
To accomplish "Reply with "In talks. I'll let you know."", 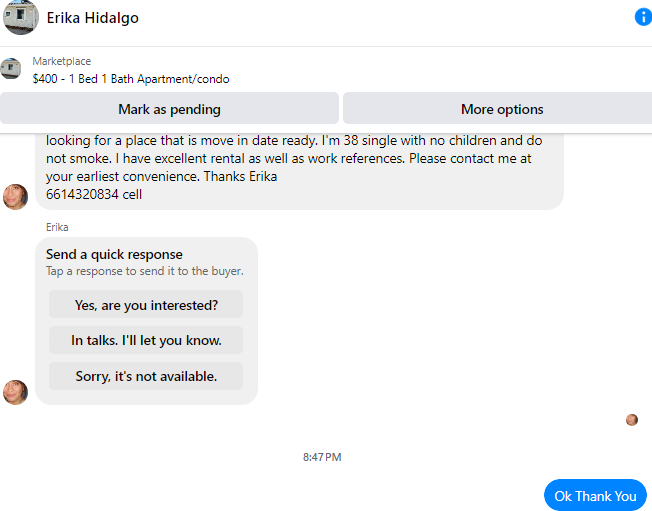I will pos(146,341).
